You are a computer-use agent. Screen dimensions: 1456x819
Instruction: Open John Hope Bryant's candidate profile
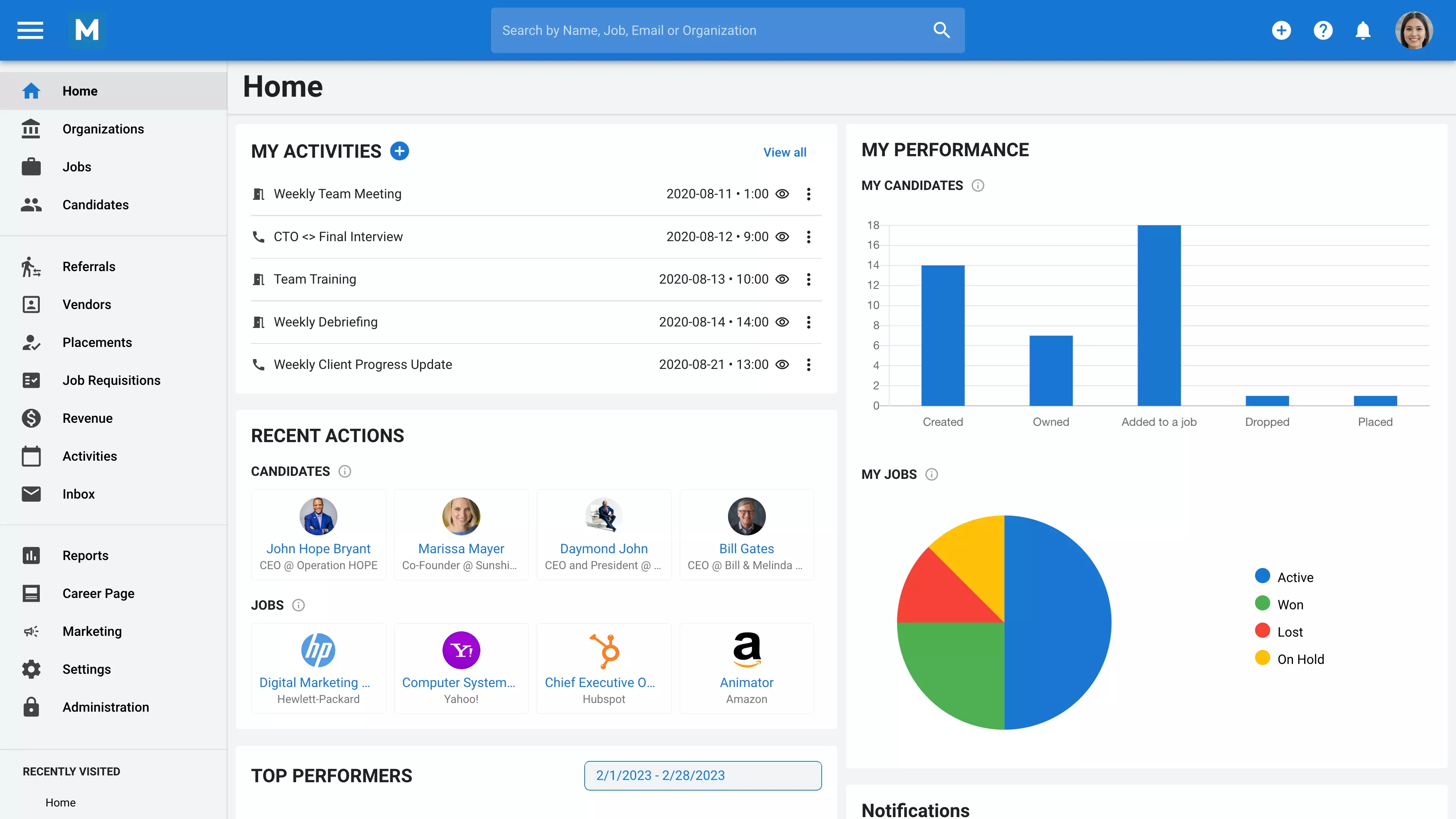click(318, 548)
